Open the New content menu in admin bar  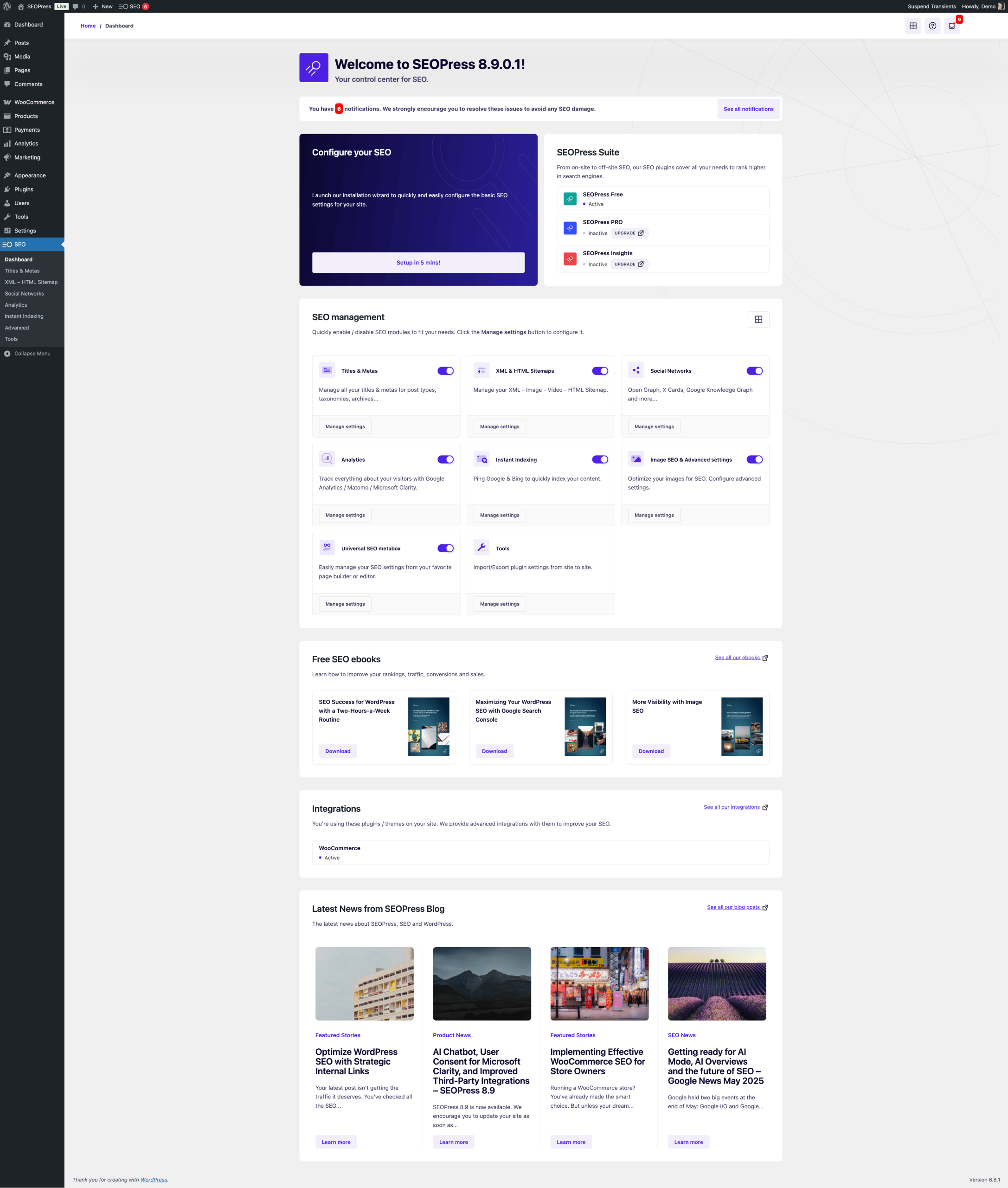pos(103,6)
